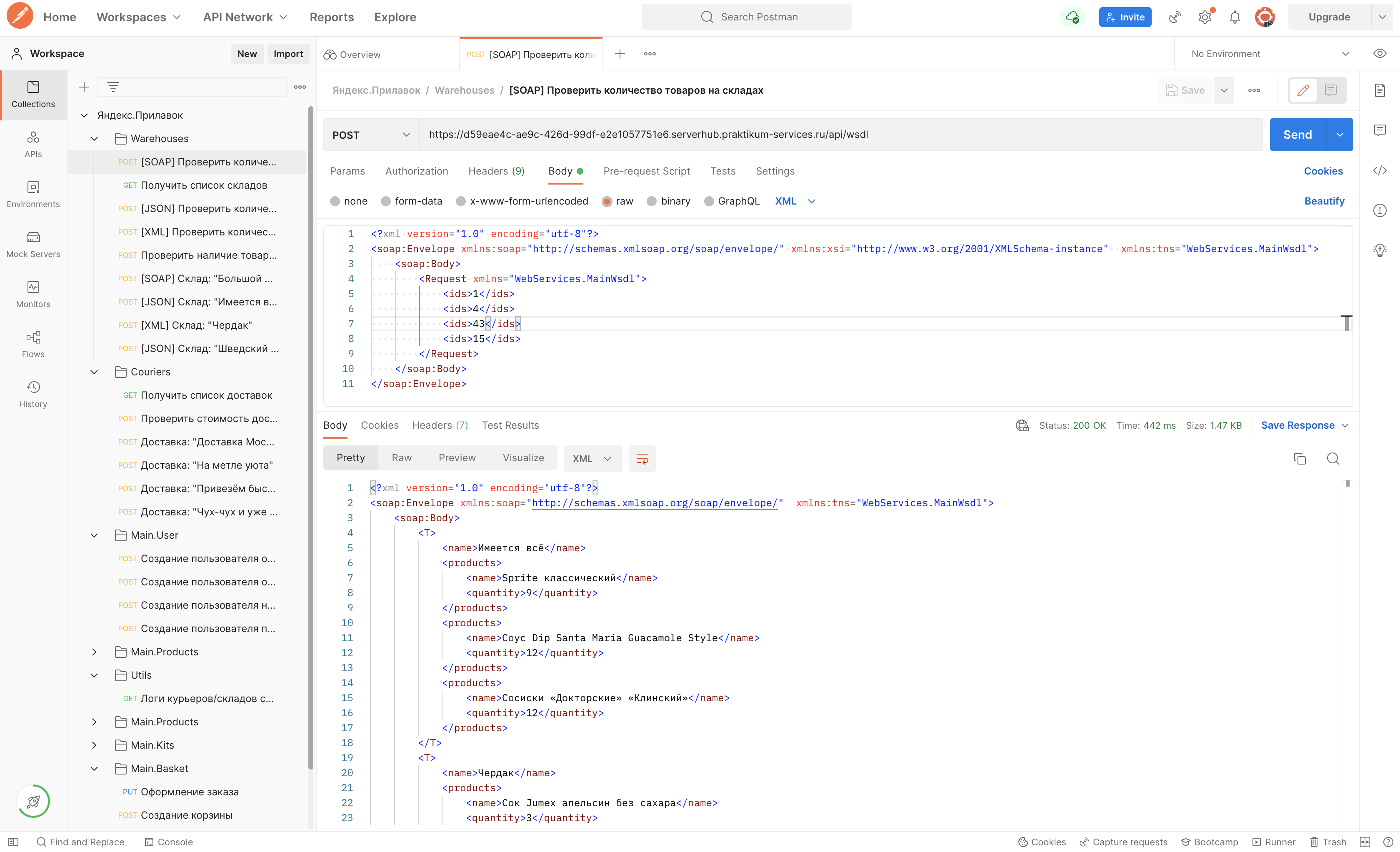Click the launchpad rocket icon
Image resolution: width=1400 pixels, height=852 pixels.
[x=33, y=801]
